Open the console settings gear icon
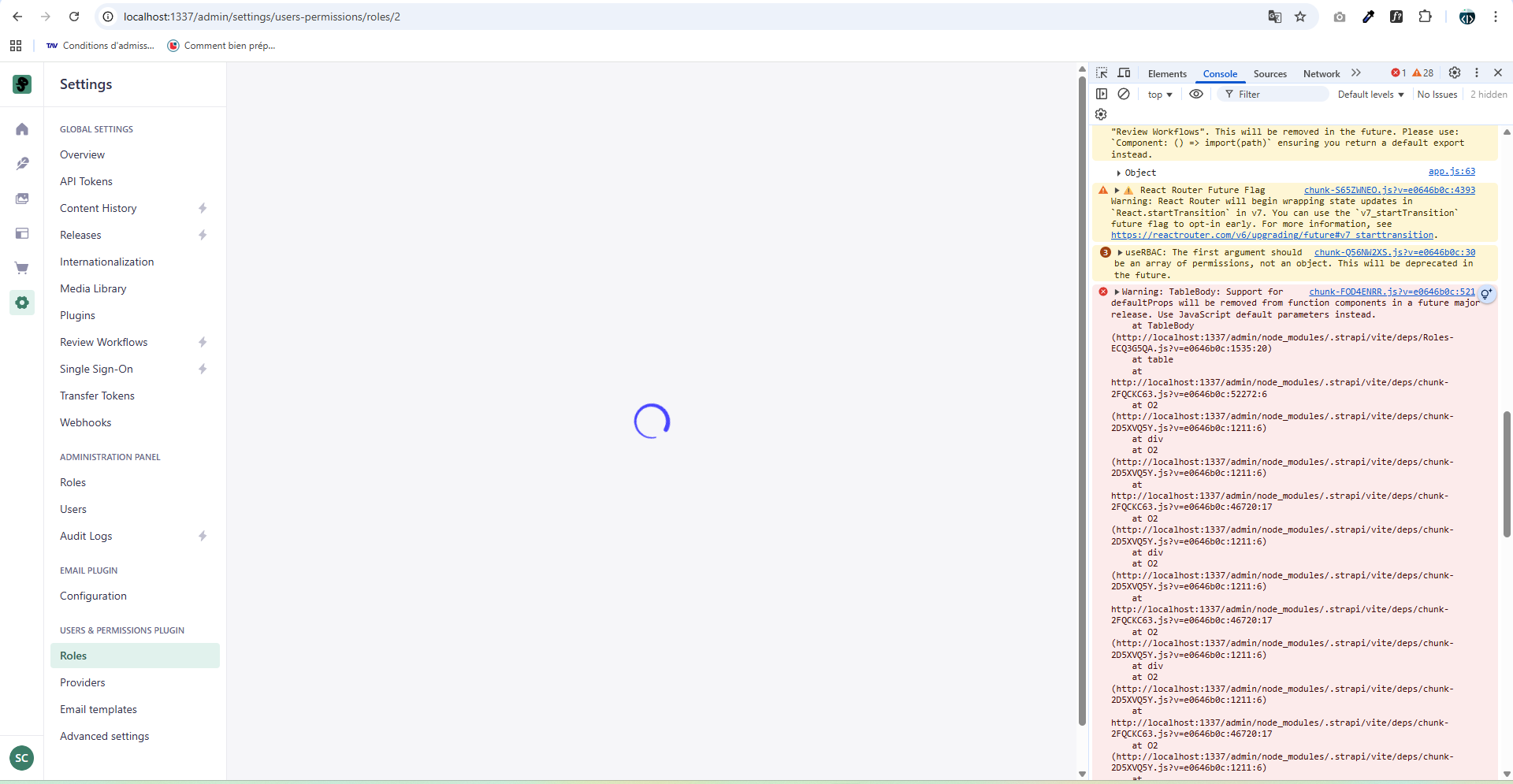The image size is (1513, 784). coord(1101,114)
